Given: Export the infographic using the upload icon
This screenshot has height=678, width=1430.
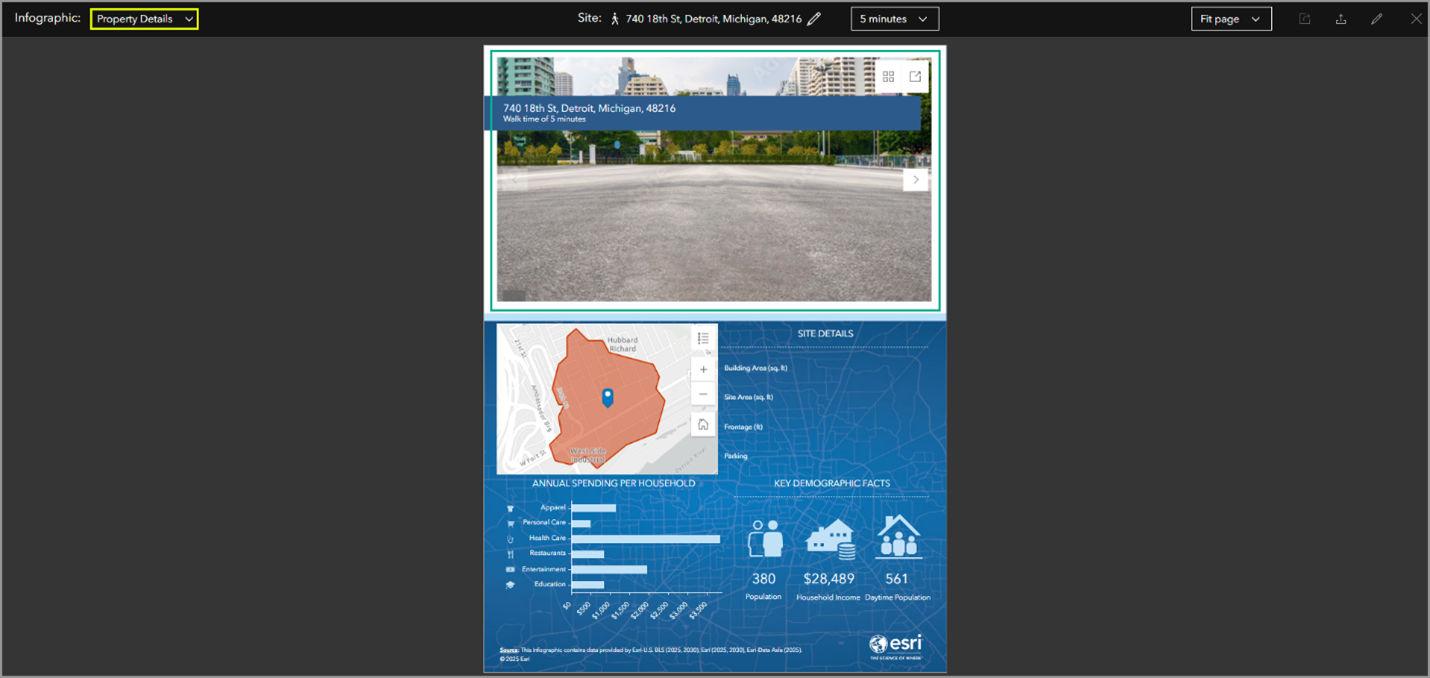Looking at the screenshot, I should click(x=1340, y=18).
